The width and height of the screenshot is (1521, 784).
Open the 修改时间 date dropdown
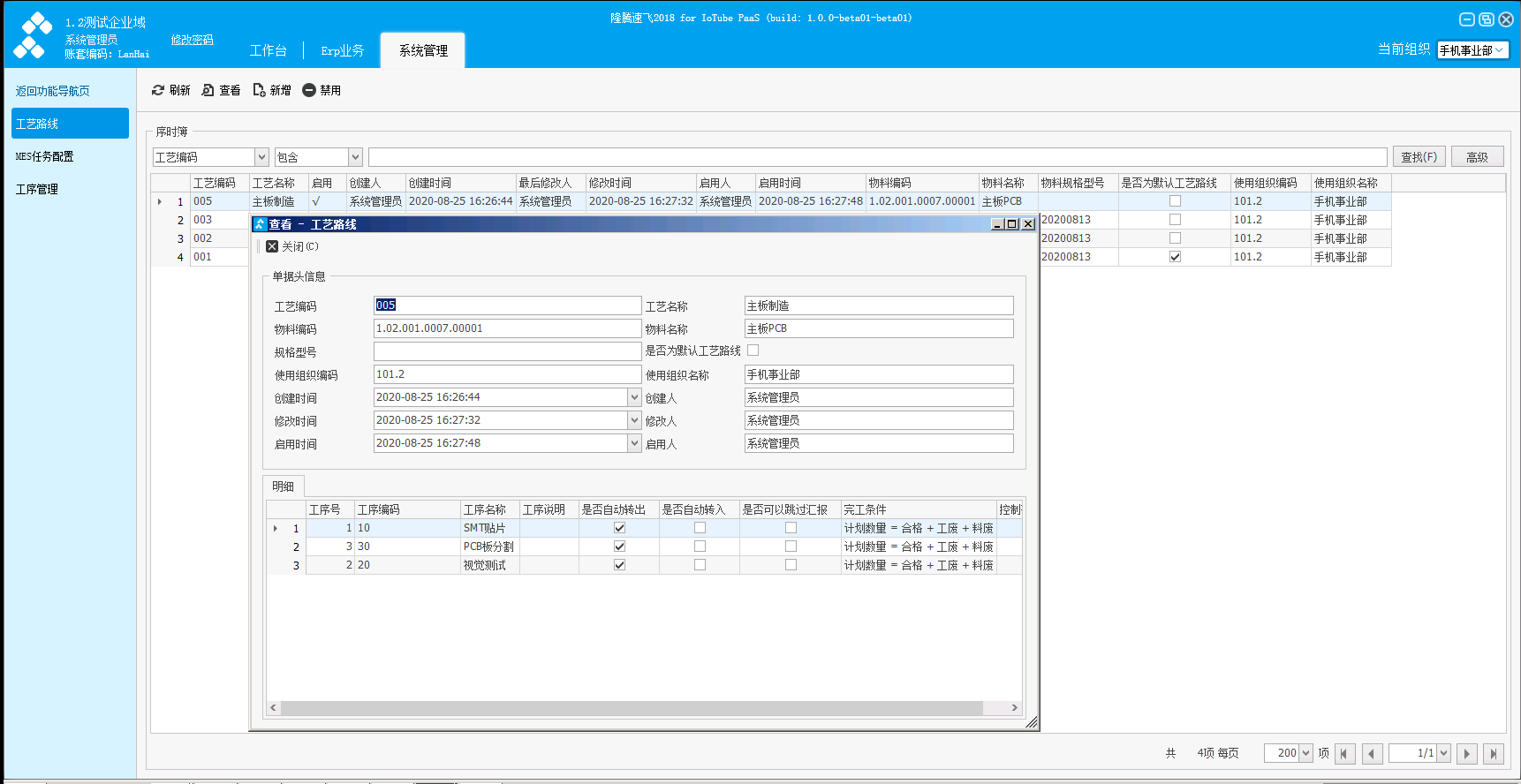tap(634, 420)
